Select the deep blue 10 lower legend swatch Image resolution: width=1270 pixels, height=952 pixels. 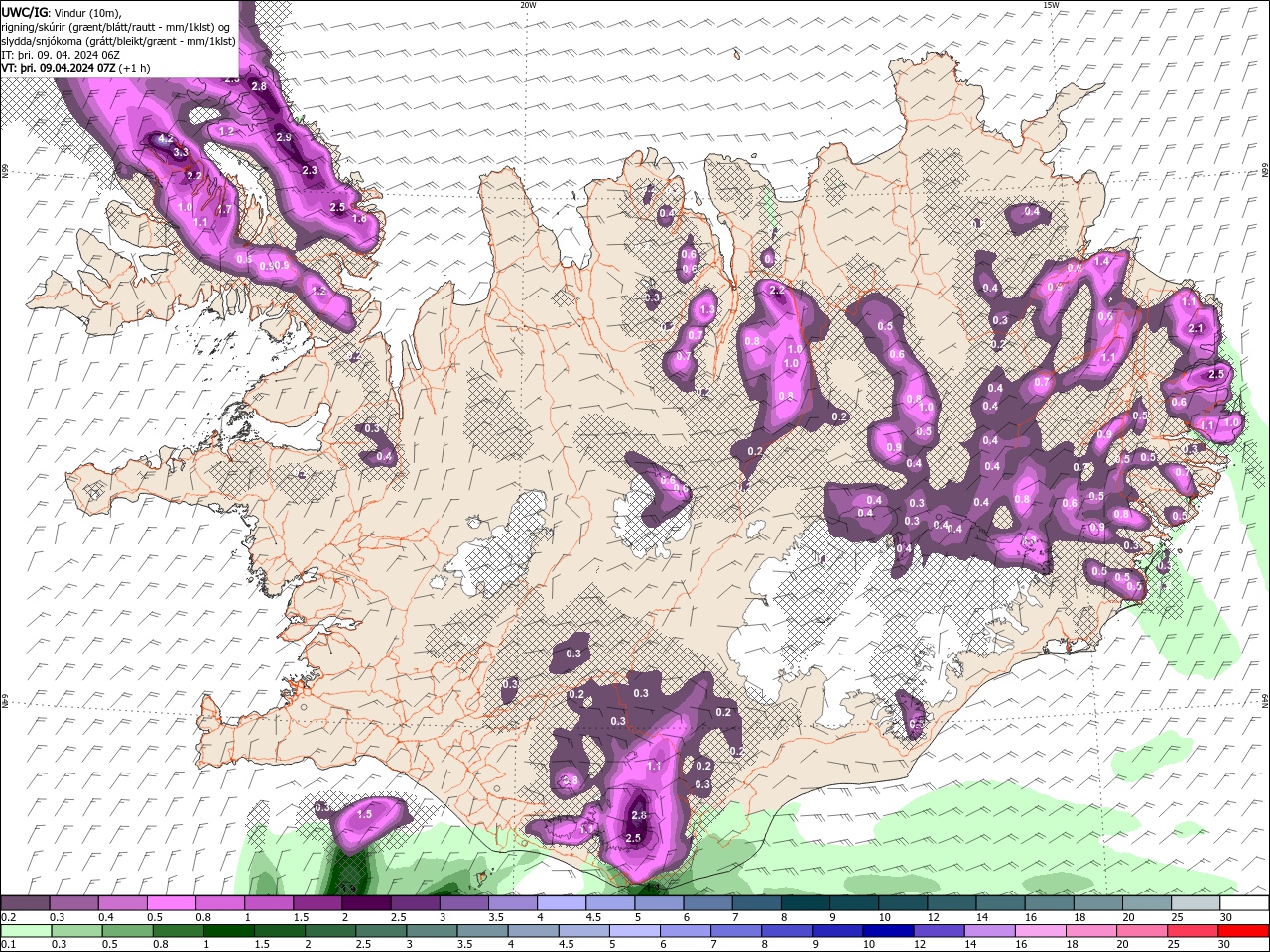click(887, 931)
